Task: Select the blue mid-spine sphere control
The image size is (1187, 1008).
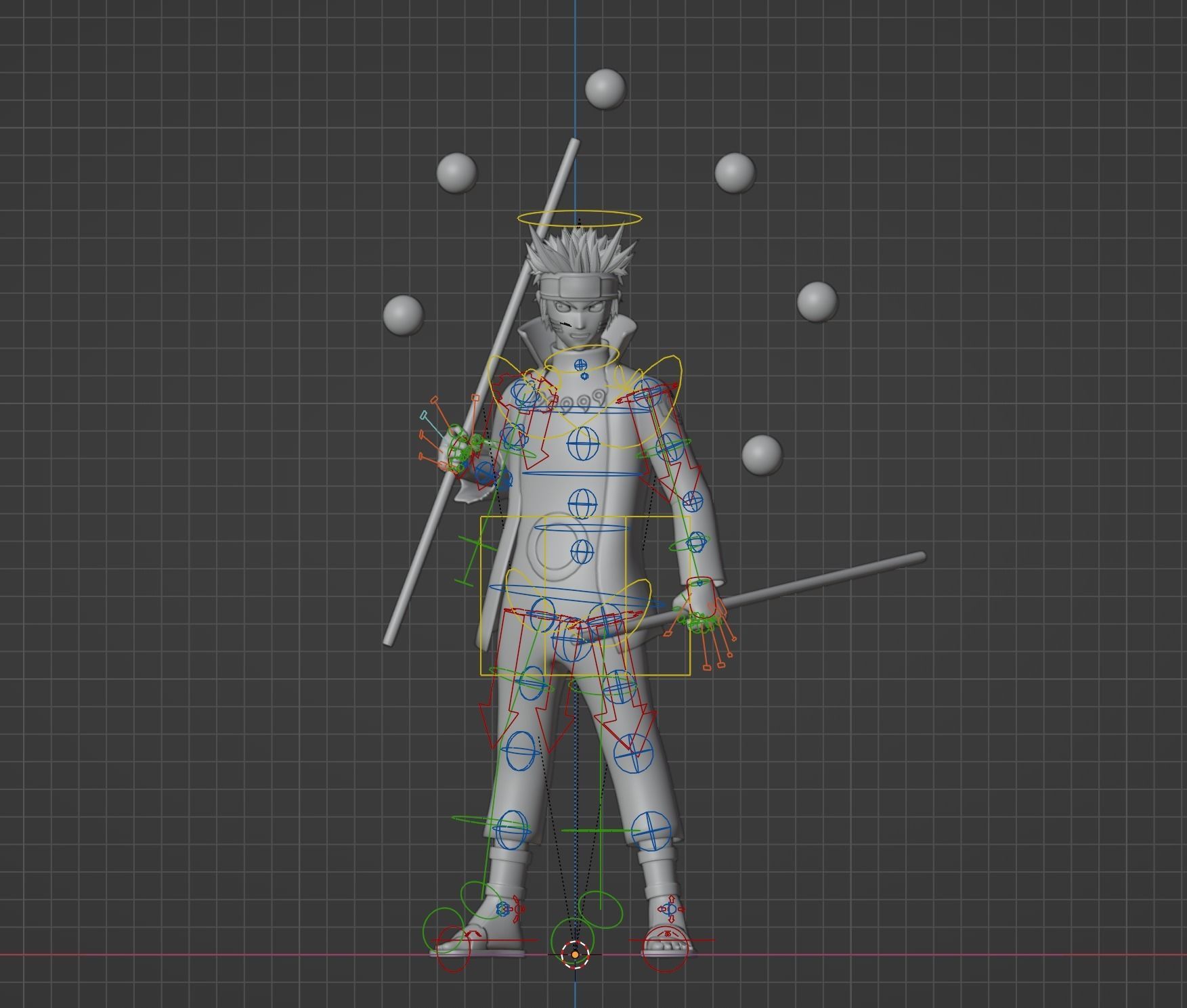Action: (x=582, y=504)
